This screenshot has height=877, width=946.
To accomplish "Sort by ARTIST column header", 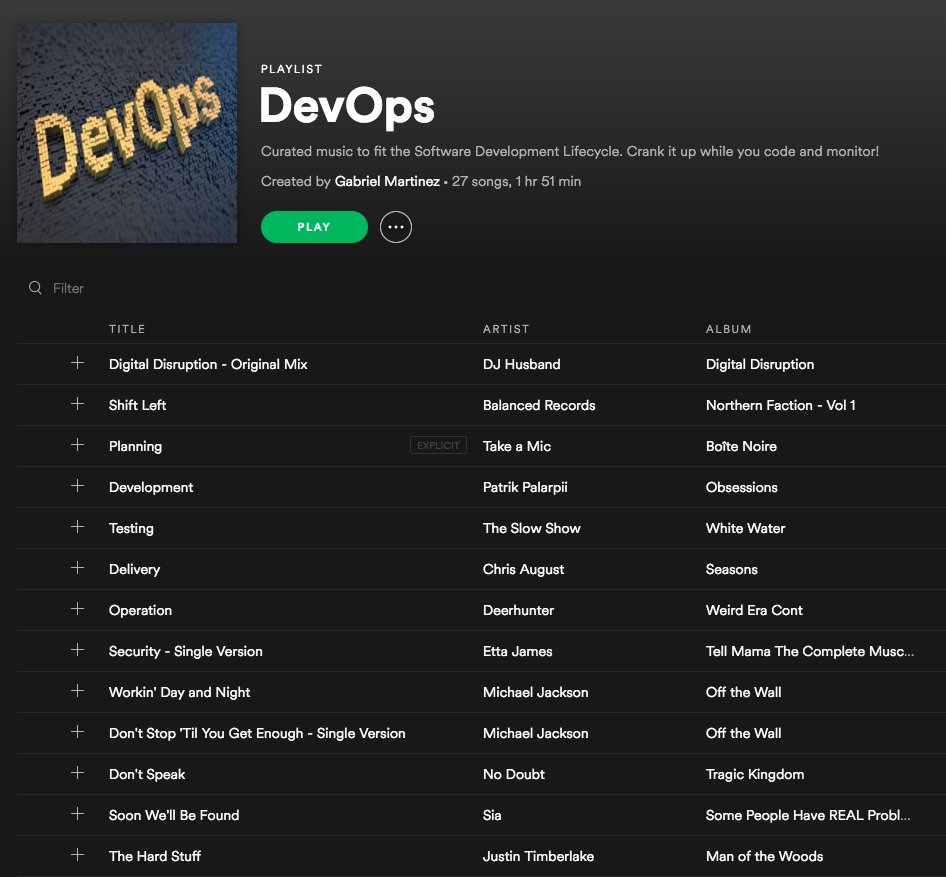I will pos(506,329).
